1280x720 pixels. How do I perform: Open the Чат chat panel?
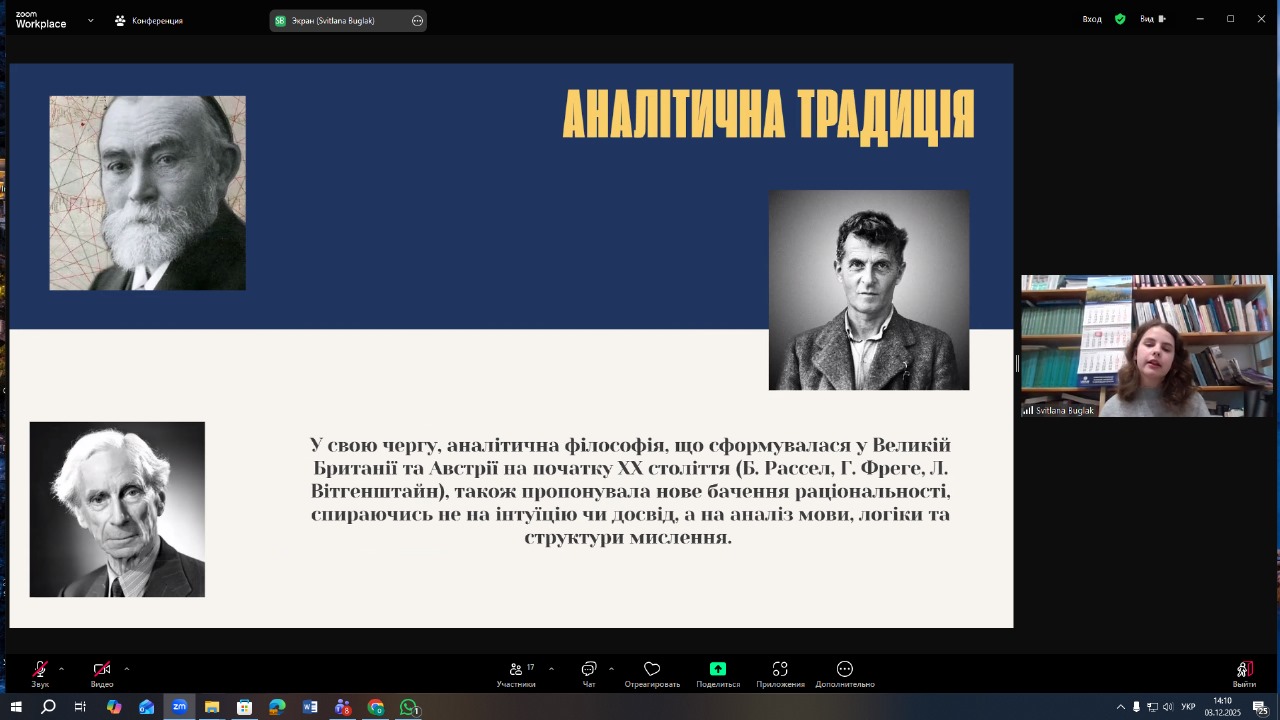pyautogui.click(x=589, y=670)
